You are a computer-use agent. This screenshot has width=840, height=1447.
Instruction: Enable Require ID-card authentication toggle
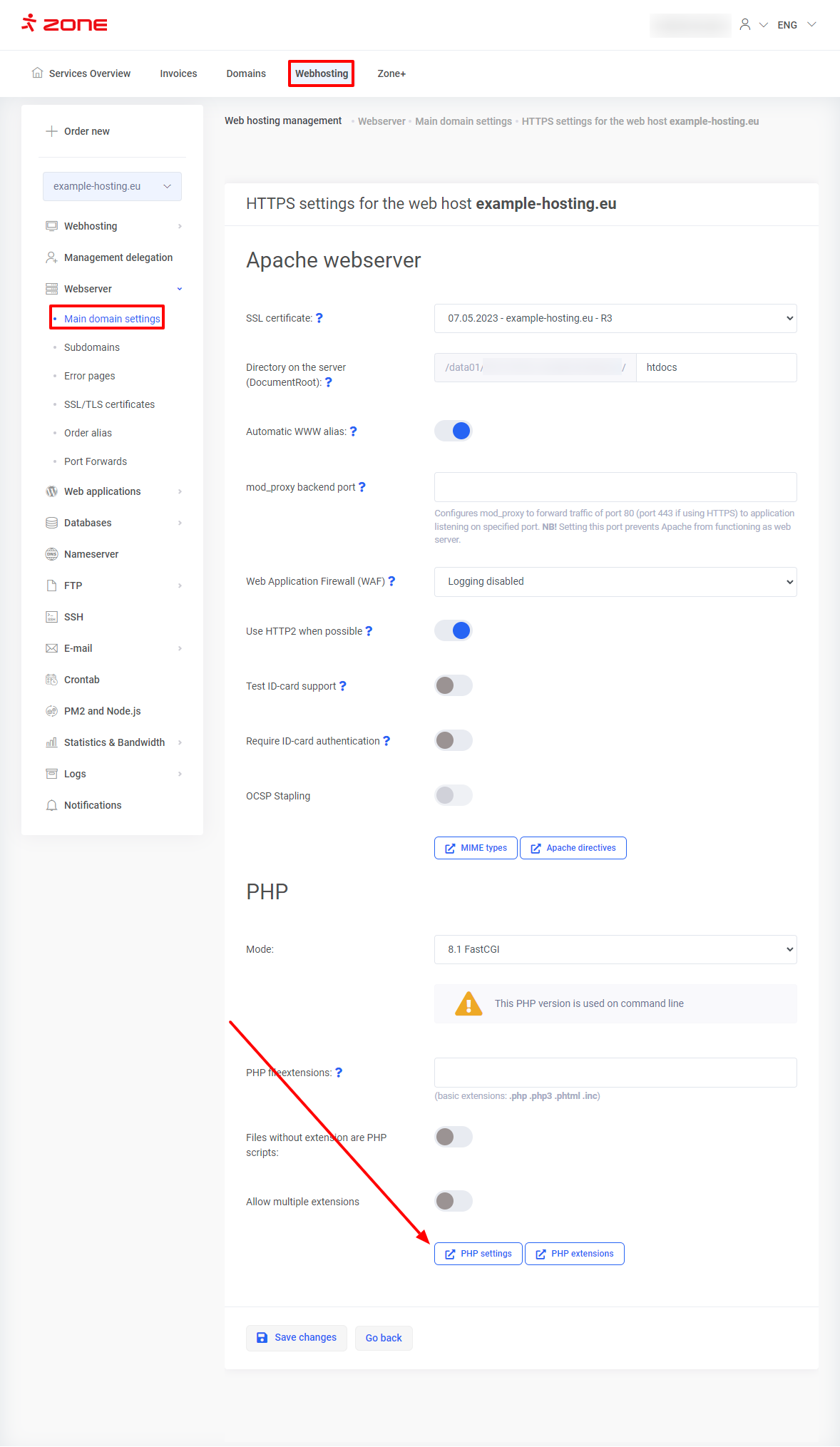tap(454, 740)
